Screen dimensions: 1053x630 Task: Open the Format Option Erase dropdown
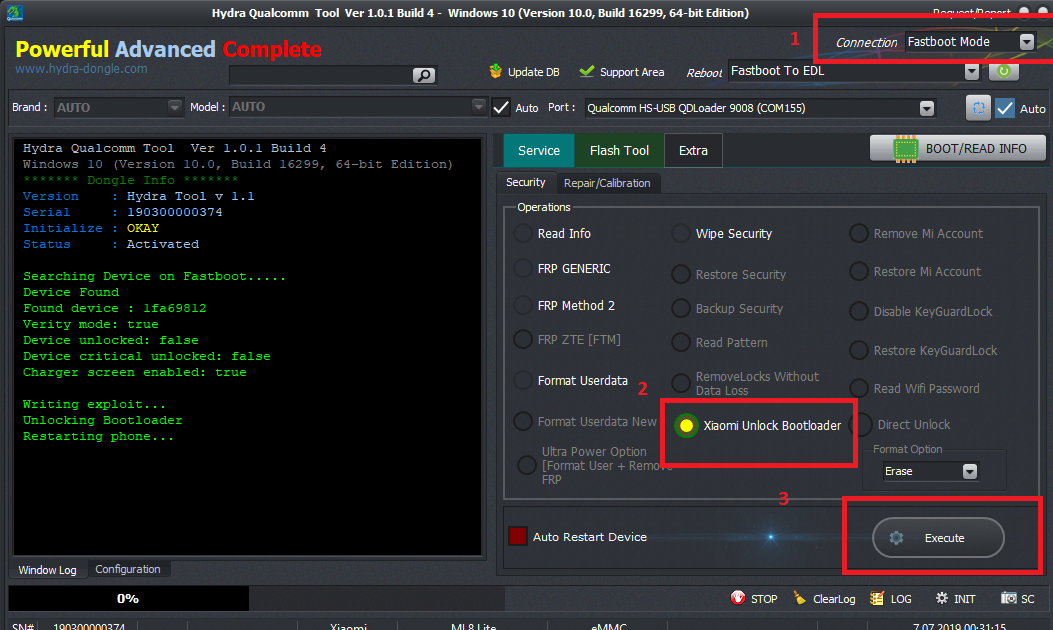(x=970, y=471)
